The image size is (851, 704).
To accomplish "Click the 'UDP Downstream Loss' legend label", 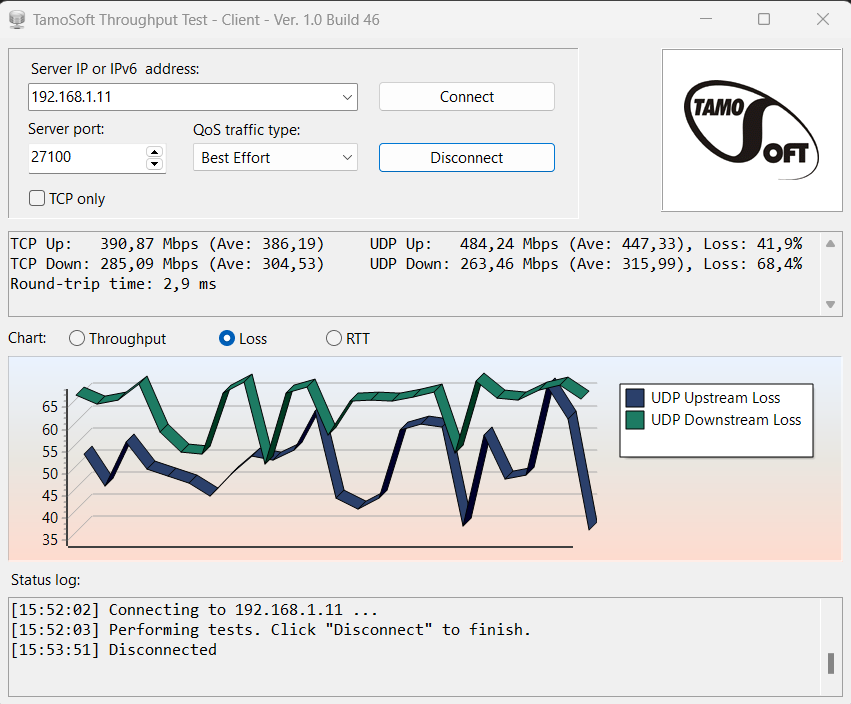I will pos(726,420).
